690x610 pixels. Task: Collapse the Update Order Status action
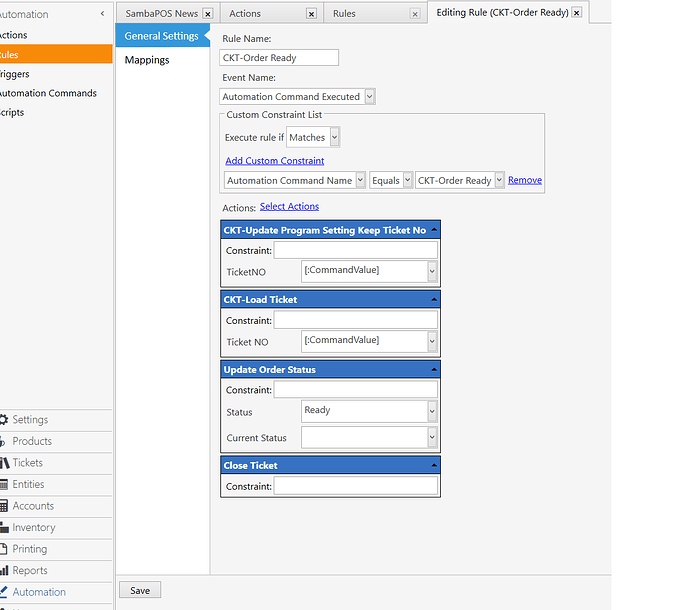(x=433, y=370)
